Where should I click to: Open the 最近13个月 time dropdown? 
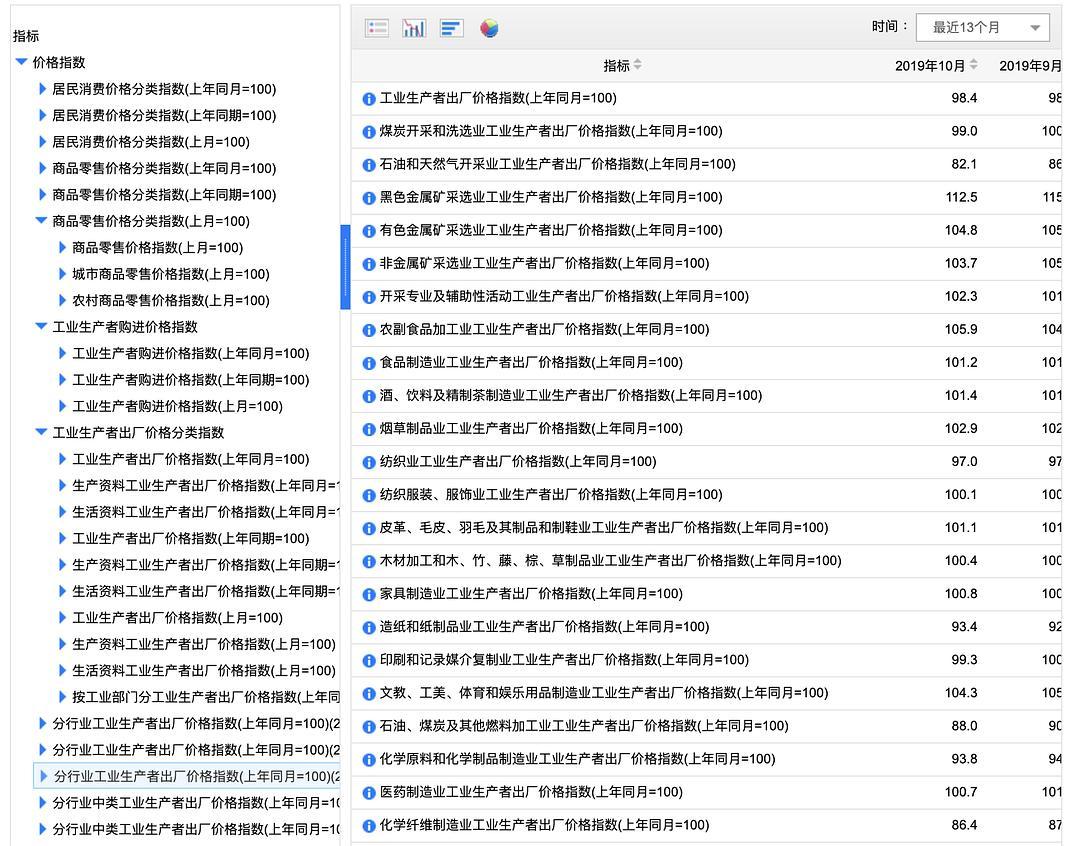(982, 27)
